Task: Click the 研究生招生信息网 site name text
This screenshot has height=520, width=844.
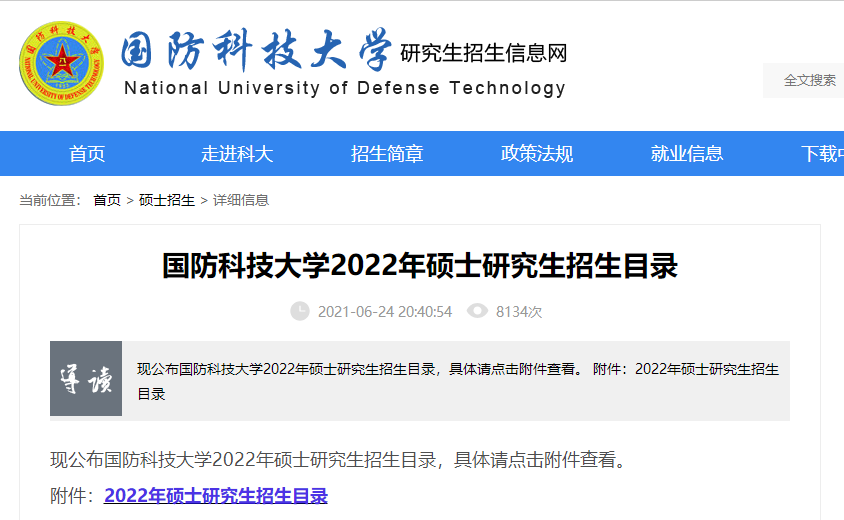Action: [483, 53]
